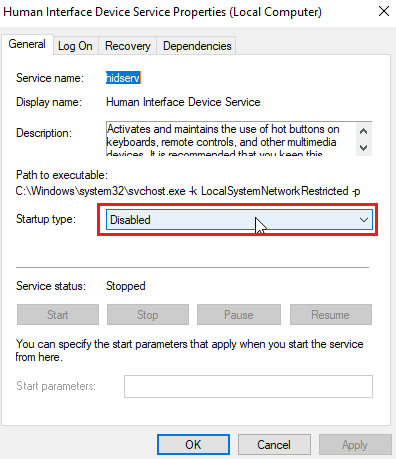Image resolution: width=396 pixels, height=459 pixels.
Task: Select the hidserv service name text
Action: [x=123, y=78]
